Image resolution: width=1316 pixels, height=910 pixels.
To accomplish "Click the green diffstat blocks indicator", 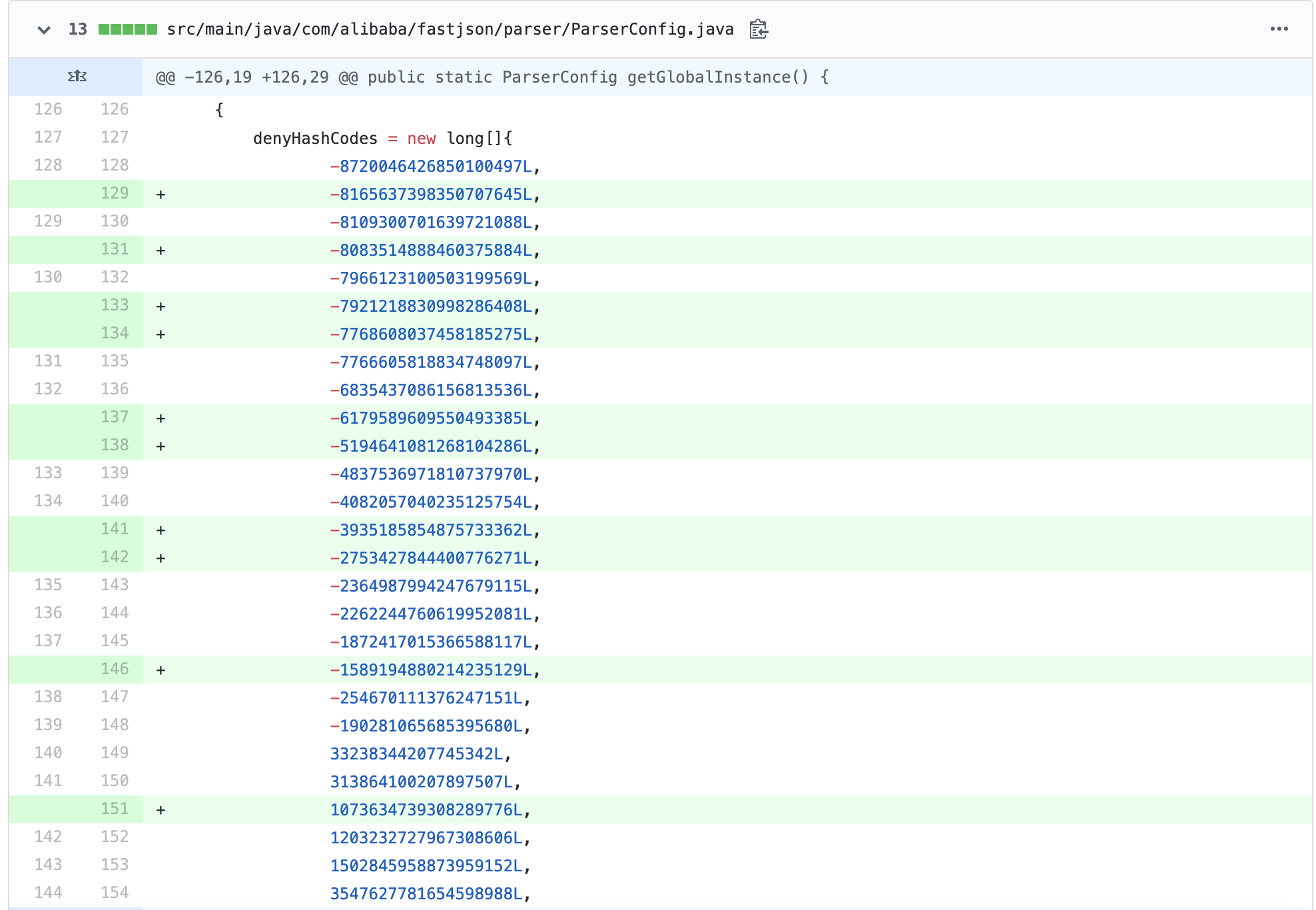I will click(x=127, y=29).
